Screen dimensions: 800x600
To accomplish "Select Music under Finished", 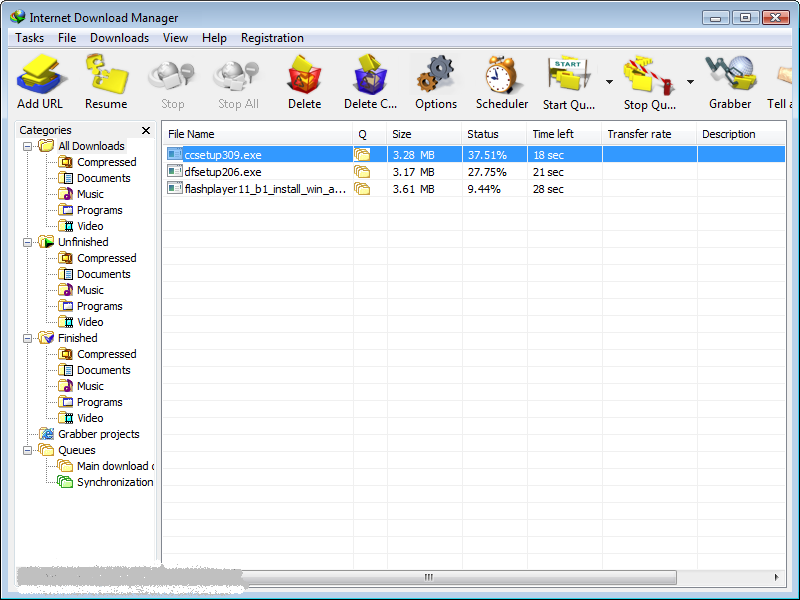I will coord(90,386).
